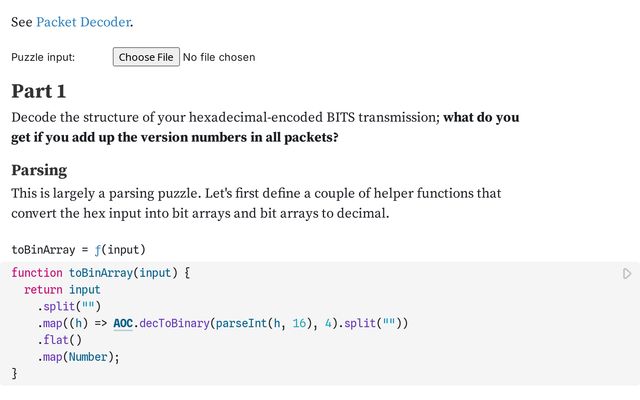The image size is (640, 400).
Task: Click the 'return input' code line
Action: click(62, 290)
